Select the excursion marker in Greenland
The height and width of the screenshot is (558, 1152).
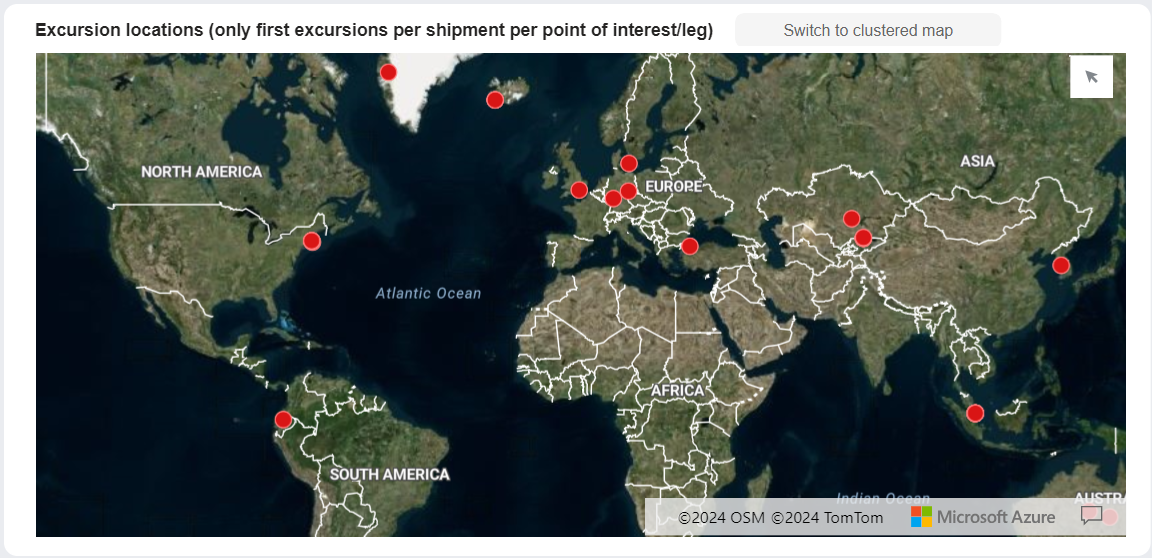[x=388, y=72]
